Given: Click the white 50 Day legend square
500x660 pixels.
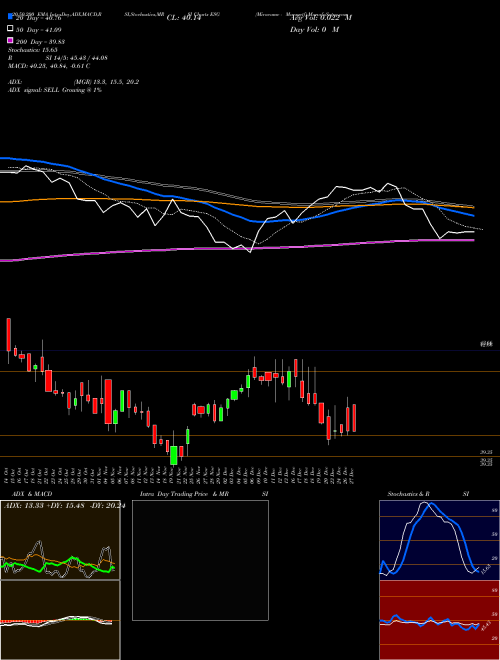Looking at the screenshot, I should (x=10, y=29).
